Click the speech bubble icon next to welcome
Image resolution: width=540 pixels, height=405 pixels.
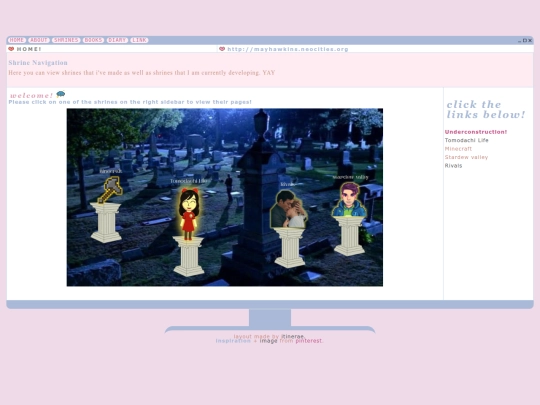61,94
